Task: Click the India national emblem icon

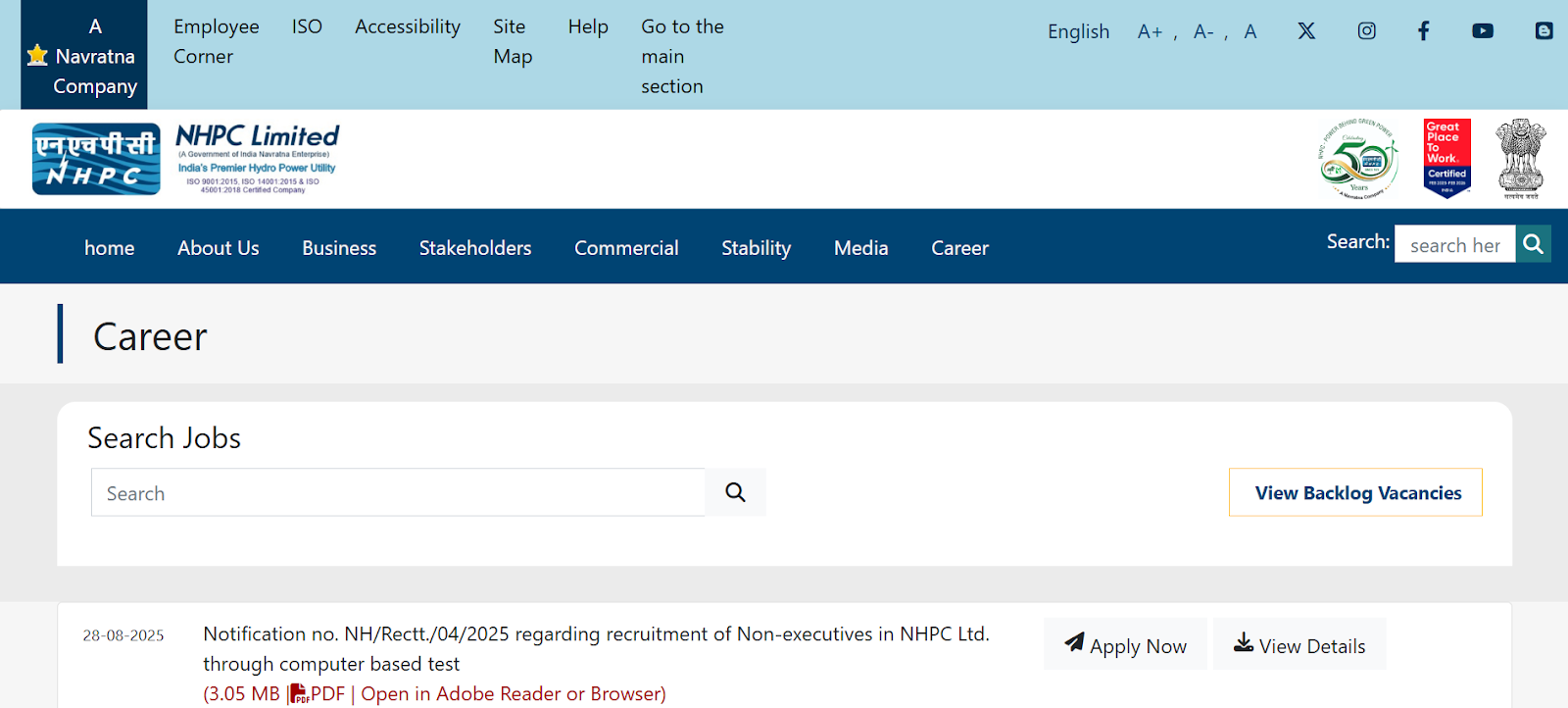Action: click(x=1521, y=159)
